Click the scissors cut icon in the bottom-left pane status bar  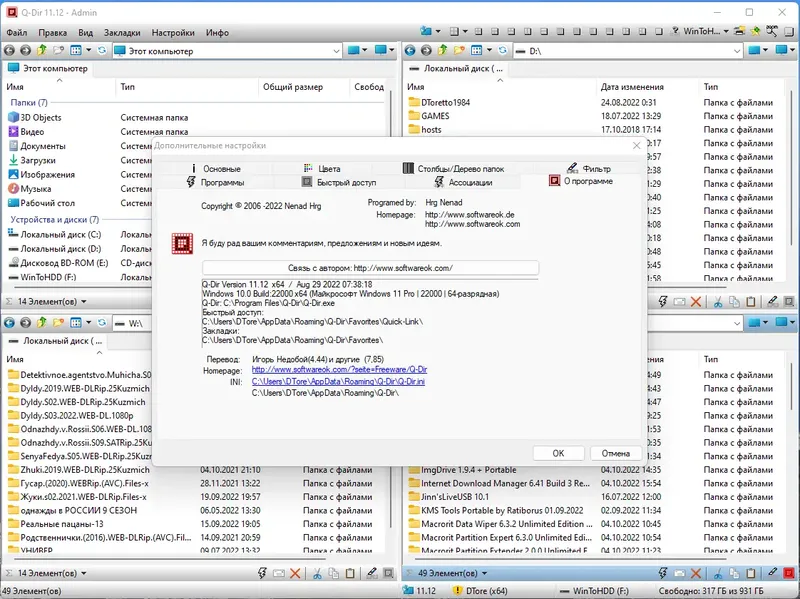point(317,573)
